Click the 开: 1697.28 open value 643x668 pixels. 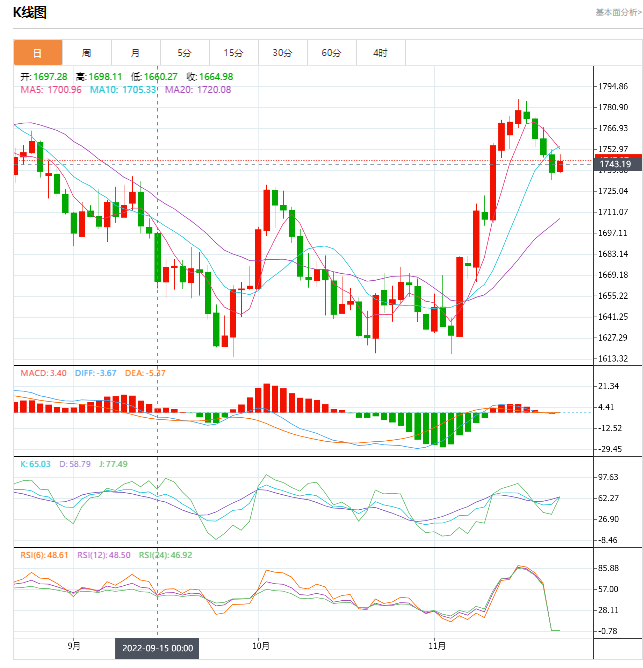tap(44, 77)
